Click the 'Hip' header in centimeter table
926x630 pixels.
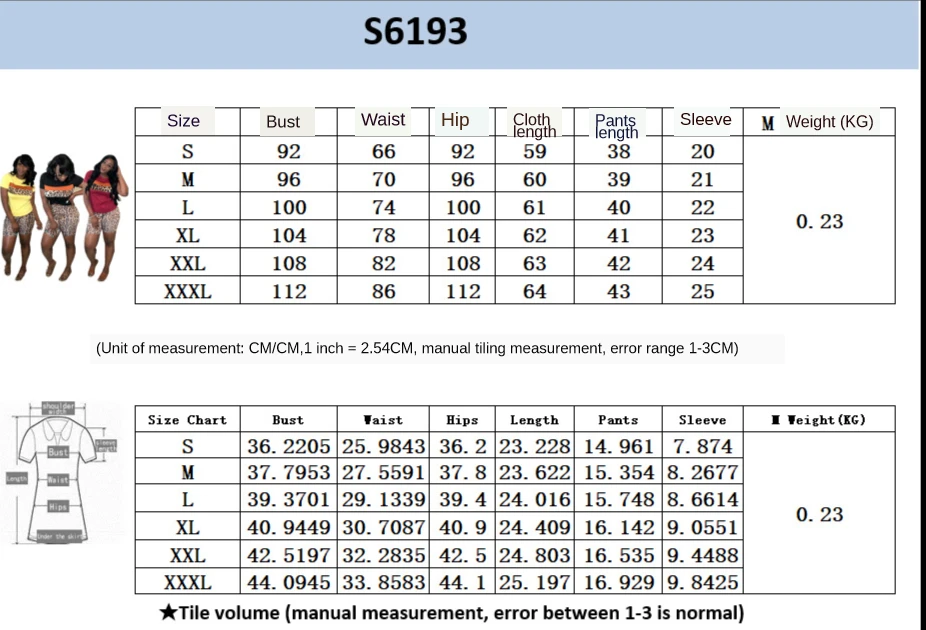[x=455, y=120]
